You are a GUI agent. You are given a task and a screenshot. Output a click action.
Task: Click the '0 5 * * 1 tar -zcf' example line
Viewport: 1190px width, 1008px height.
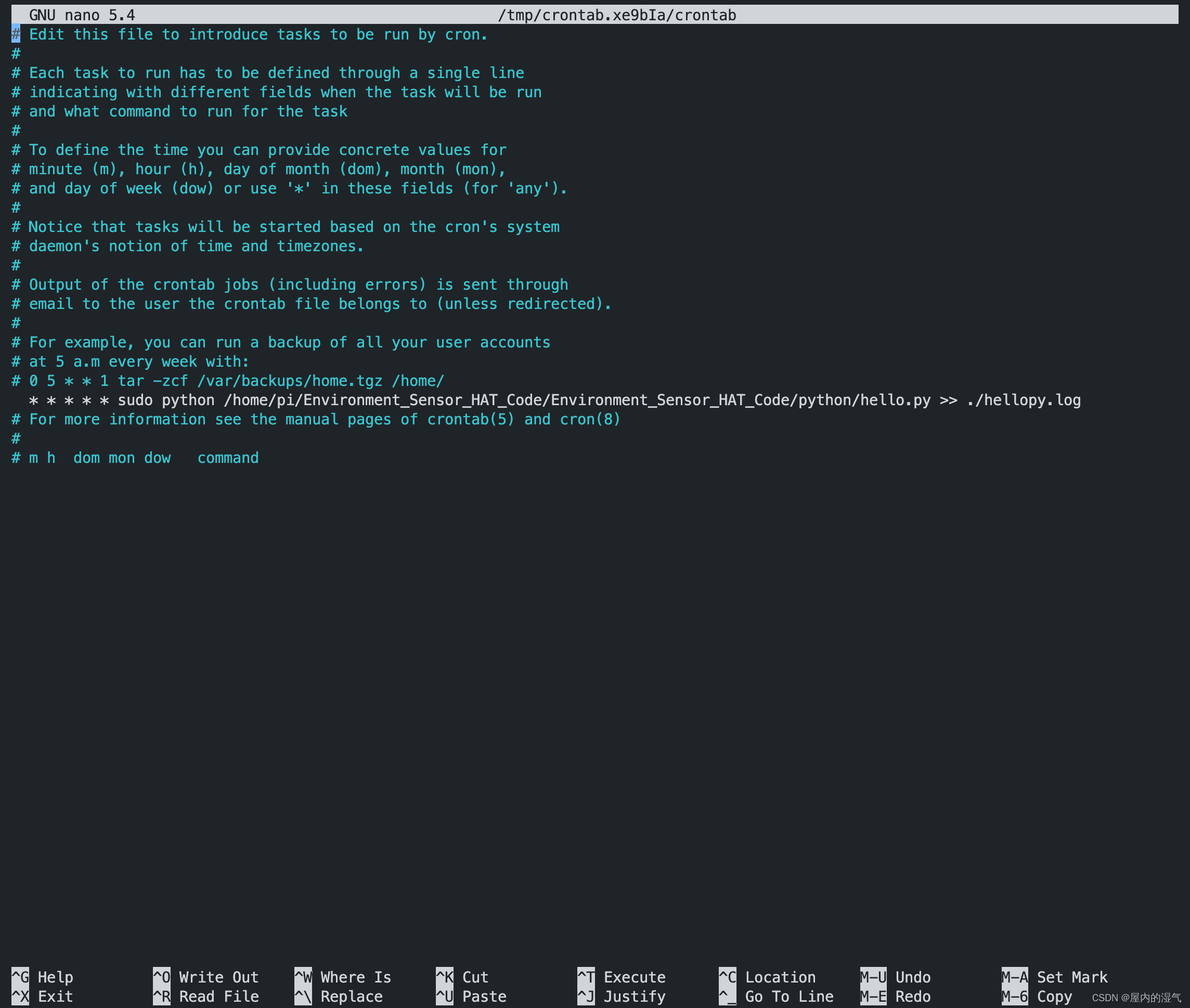(228, 381)
